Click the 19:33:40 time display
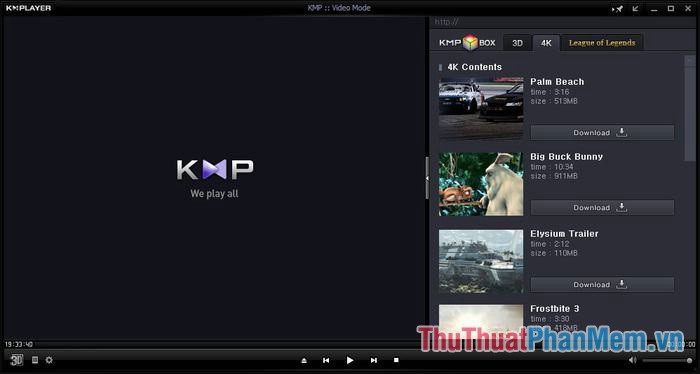The image size is (700, 374). click(19, 344)
